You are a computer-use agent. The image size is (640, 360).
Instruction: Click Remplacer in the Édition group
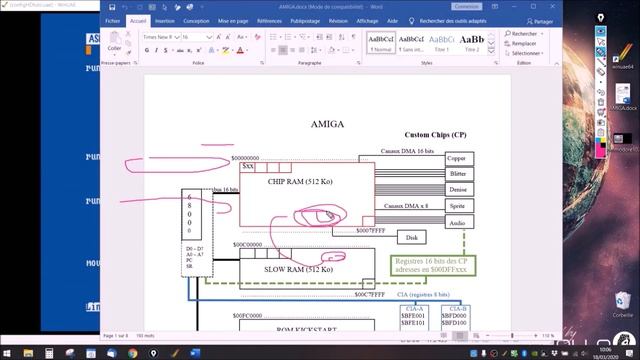pyautogui.click(x=520, y=44)
